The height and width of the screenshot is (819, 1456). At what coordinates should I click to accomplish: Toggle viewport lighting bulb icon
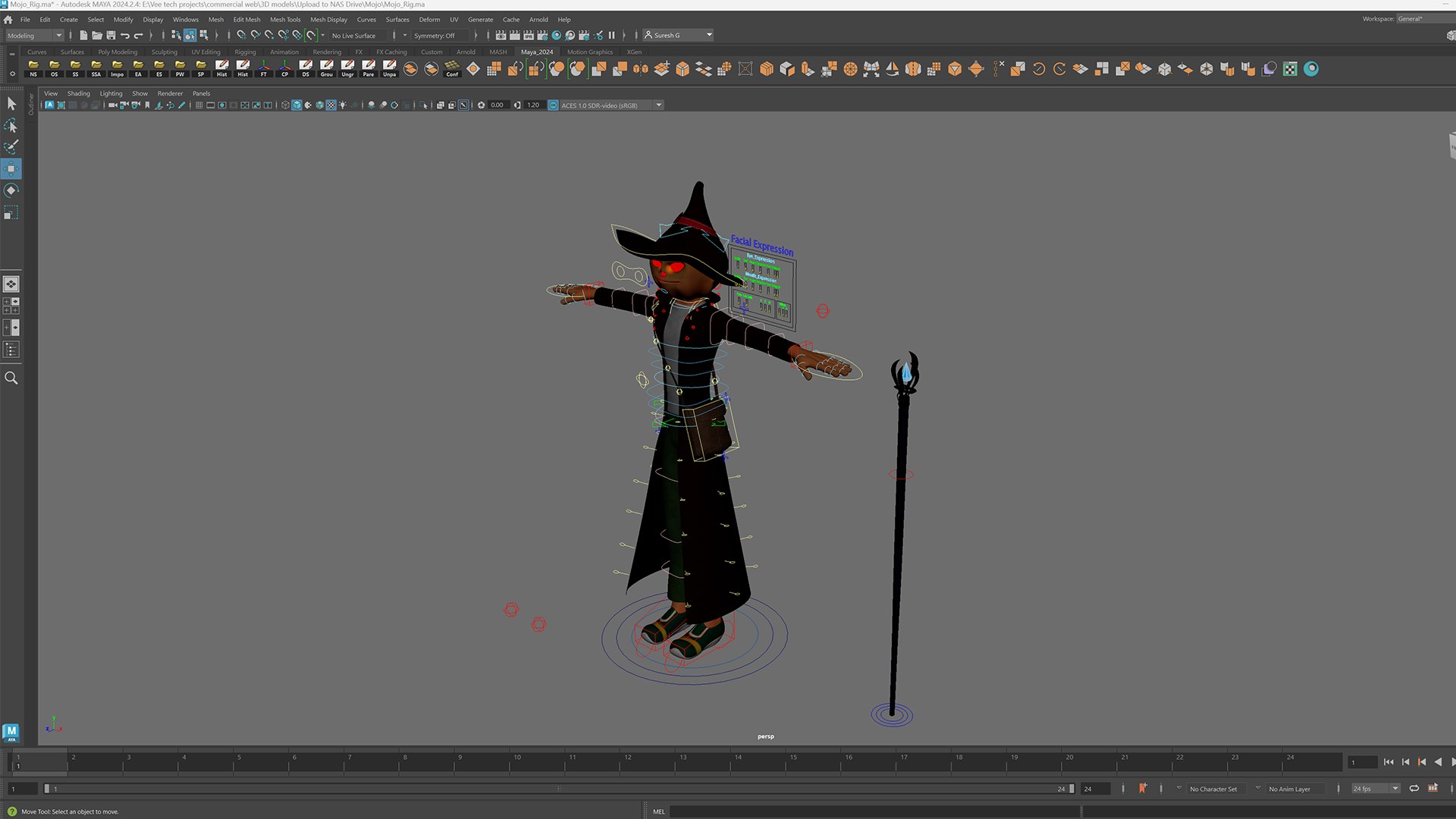point(343,105)
